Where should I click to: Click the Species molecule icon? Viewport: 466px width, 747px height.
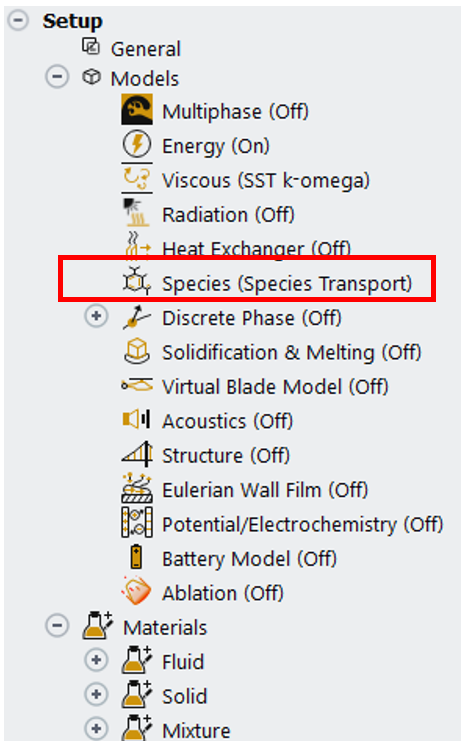pos(137,281)
